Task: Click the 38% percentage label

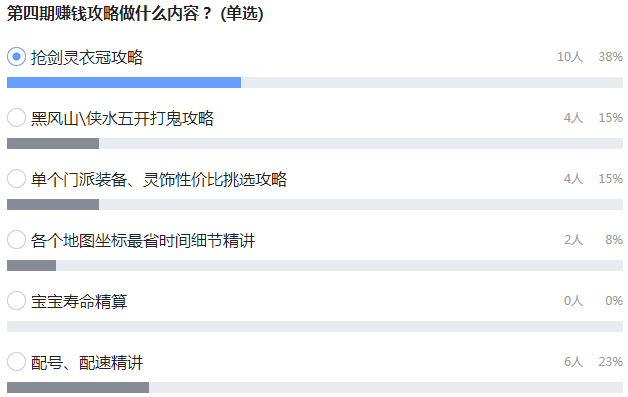Action: (x=610, y=57)
